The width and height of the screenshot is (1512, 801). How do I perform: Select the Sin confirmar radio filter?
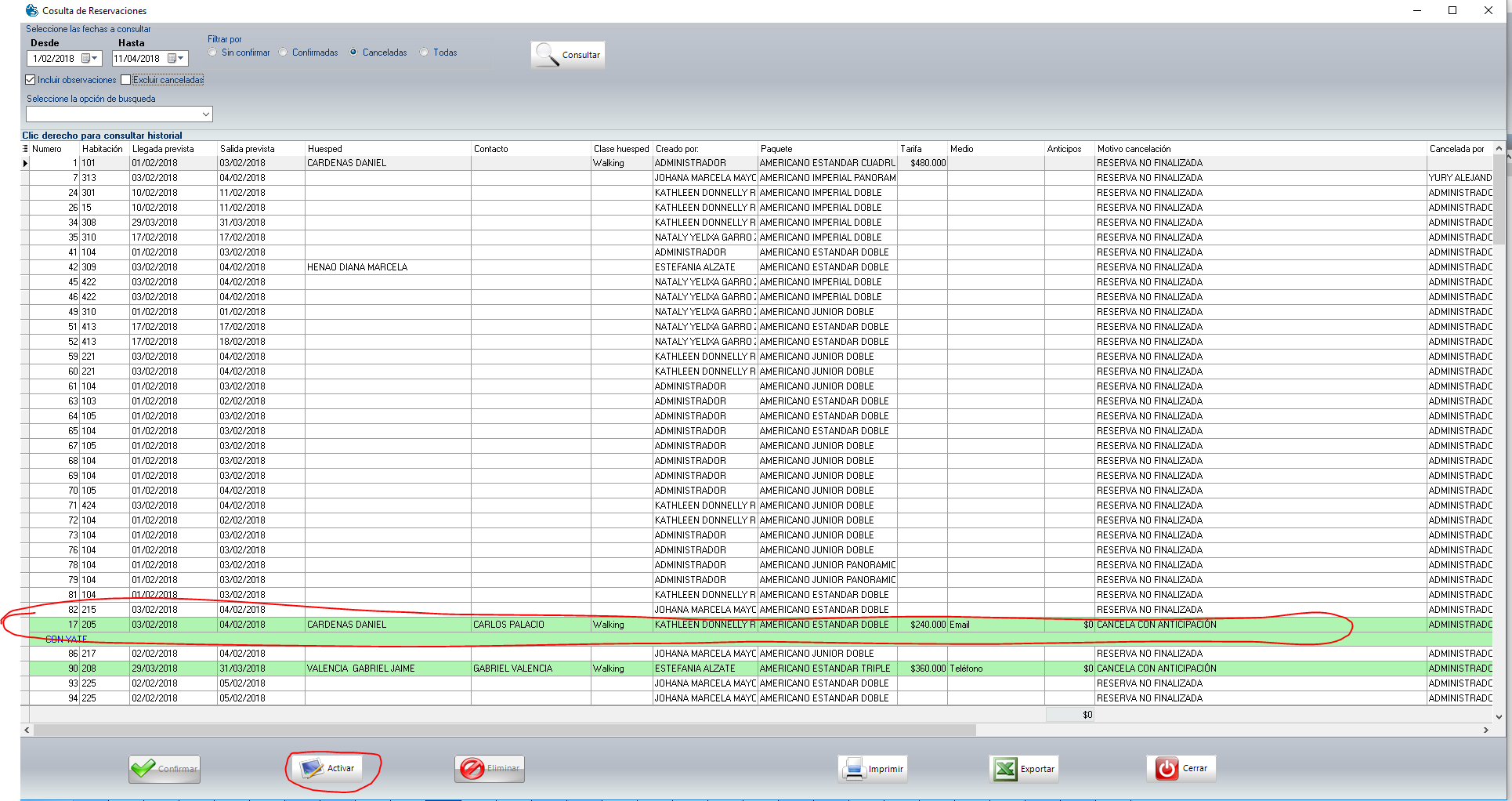[x=212, y=53]
